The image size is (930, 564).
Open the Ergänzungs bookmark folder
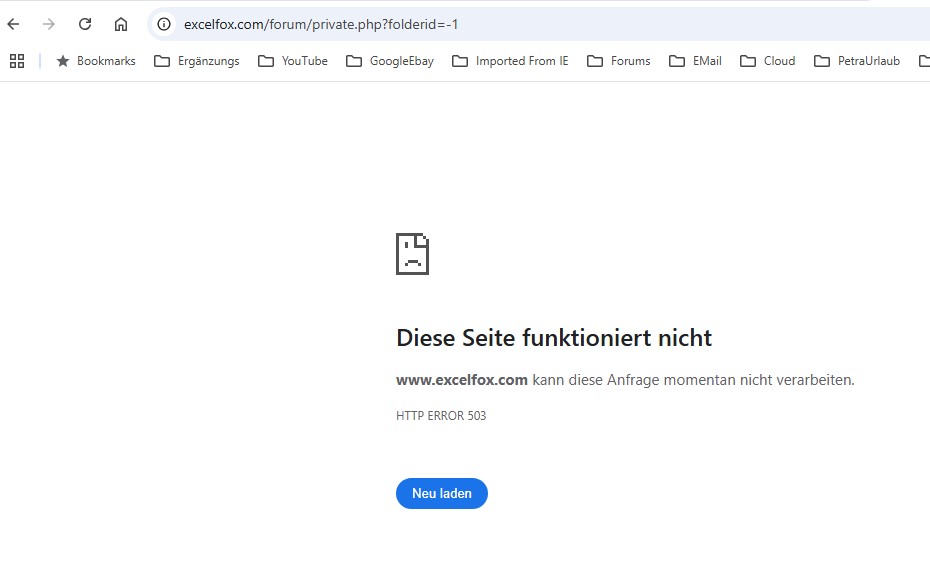click(197, 61)
